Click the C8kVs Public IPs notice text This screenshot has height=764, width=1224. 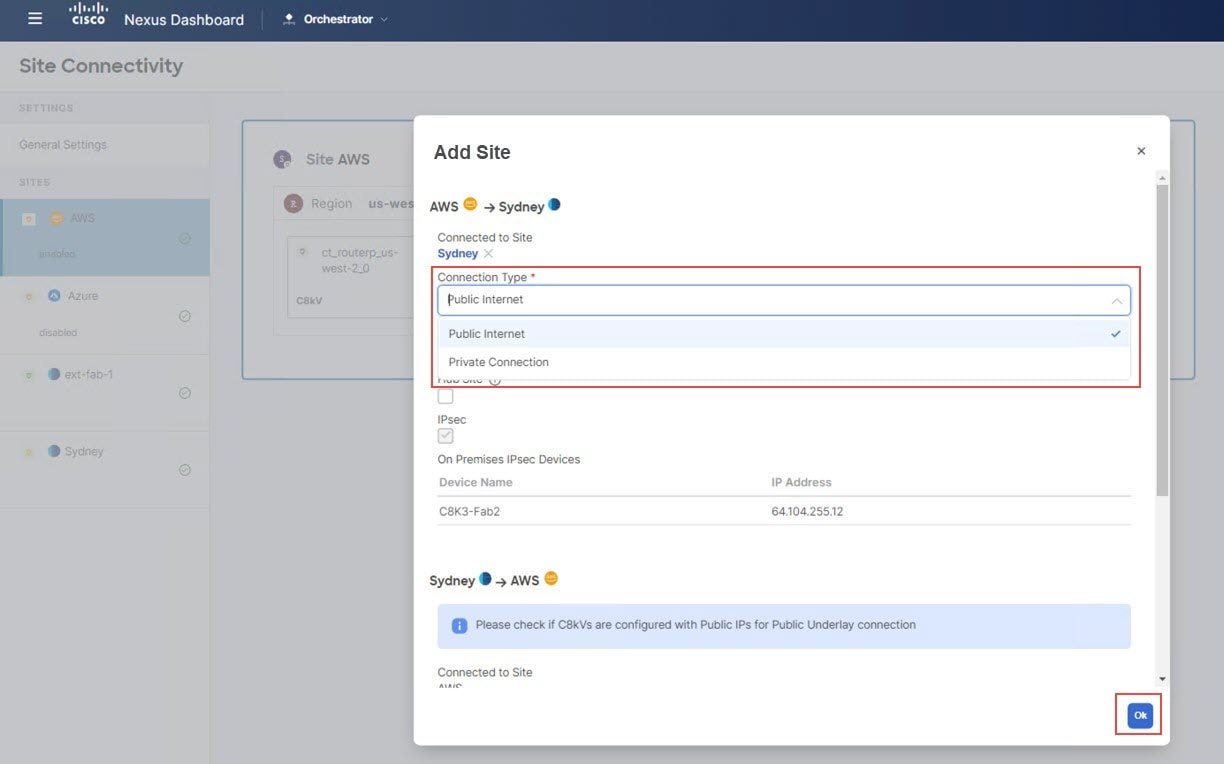click(696, 625)
